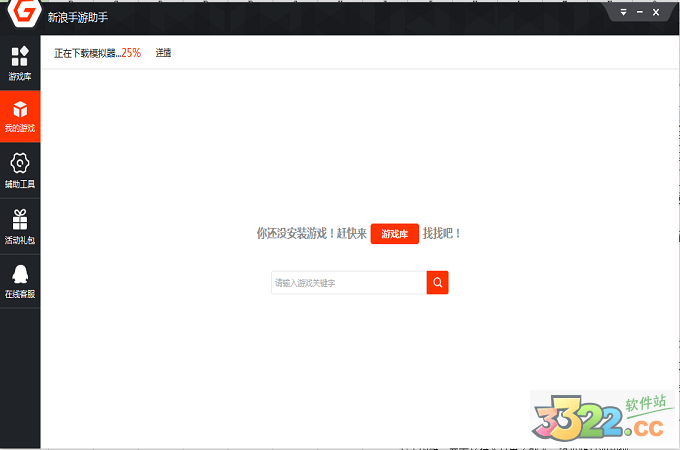Click the app logo G icon
This screenshot has height=450, width=680.
25,12
